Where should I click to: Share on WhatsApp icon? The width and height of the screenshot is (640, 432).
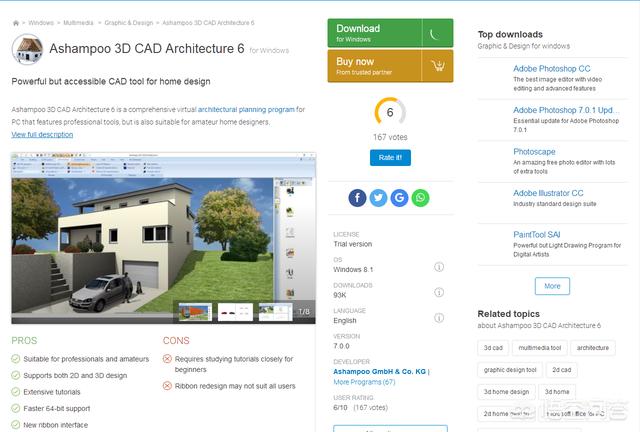coord(420,198)
